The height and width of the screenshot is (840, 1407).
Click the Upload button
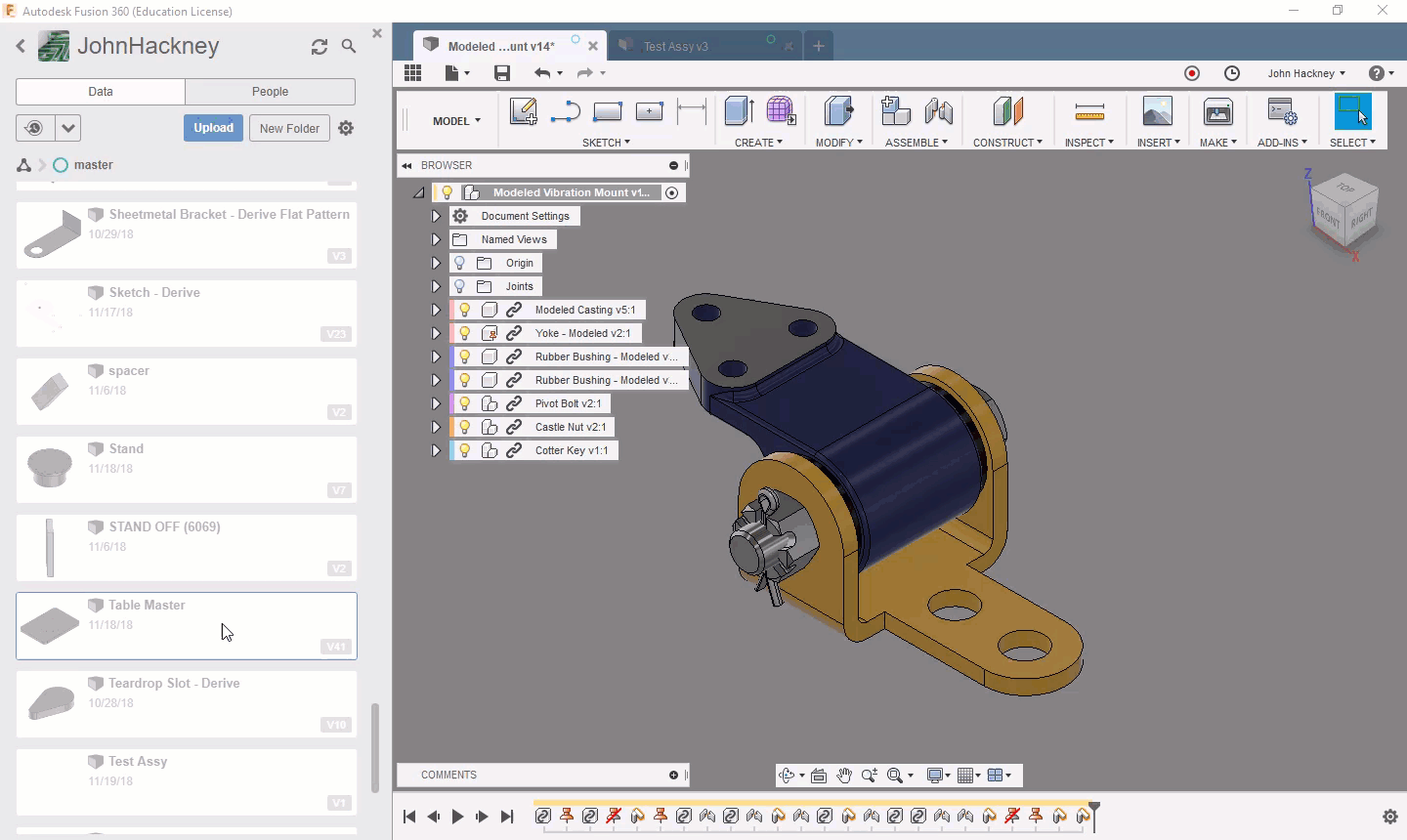tap(213, 128)
